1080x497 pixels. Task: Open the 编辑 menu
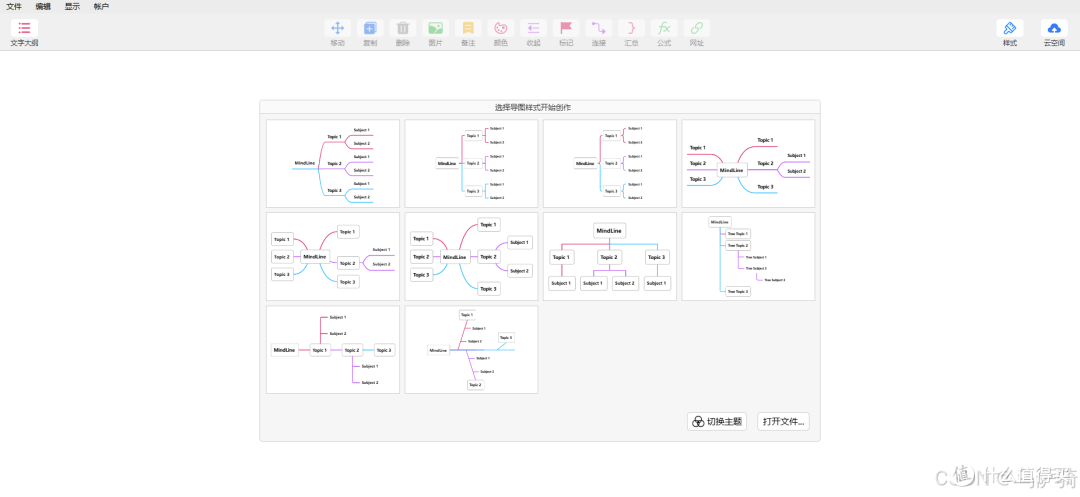pyautogui.click(x=43, y=6)
